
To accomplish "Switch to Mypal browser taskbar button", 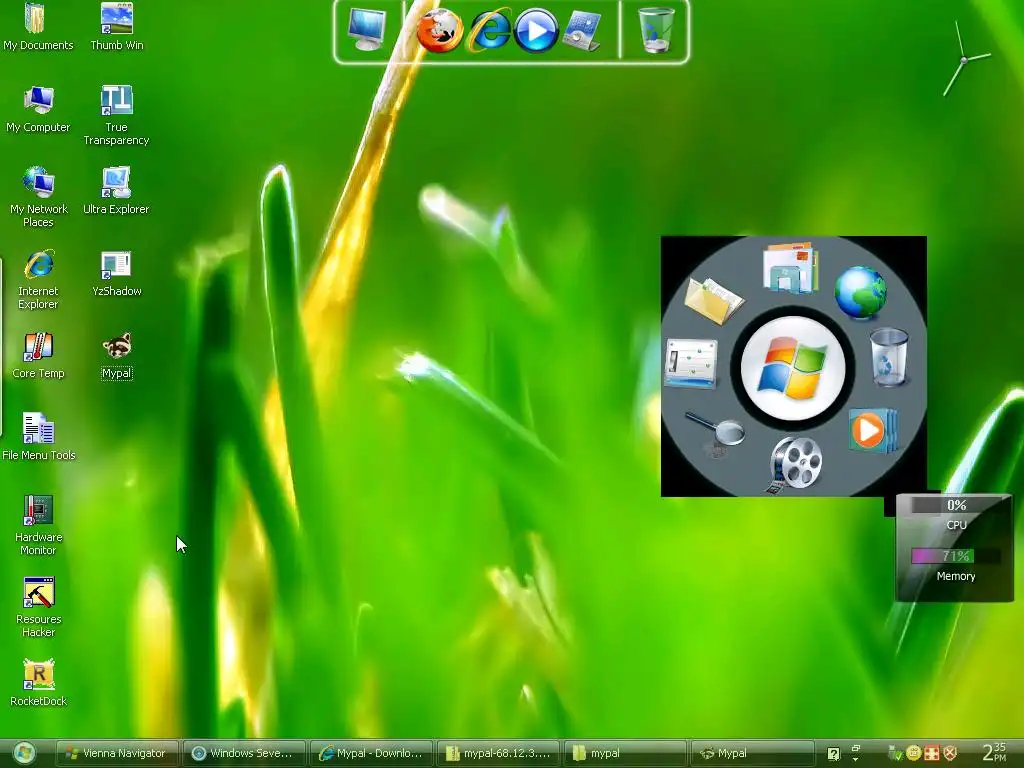I will [x=752, y=753].
